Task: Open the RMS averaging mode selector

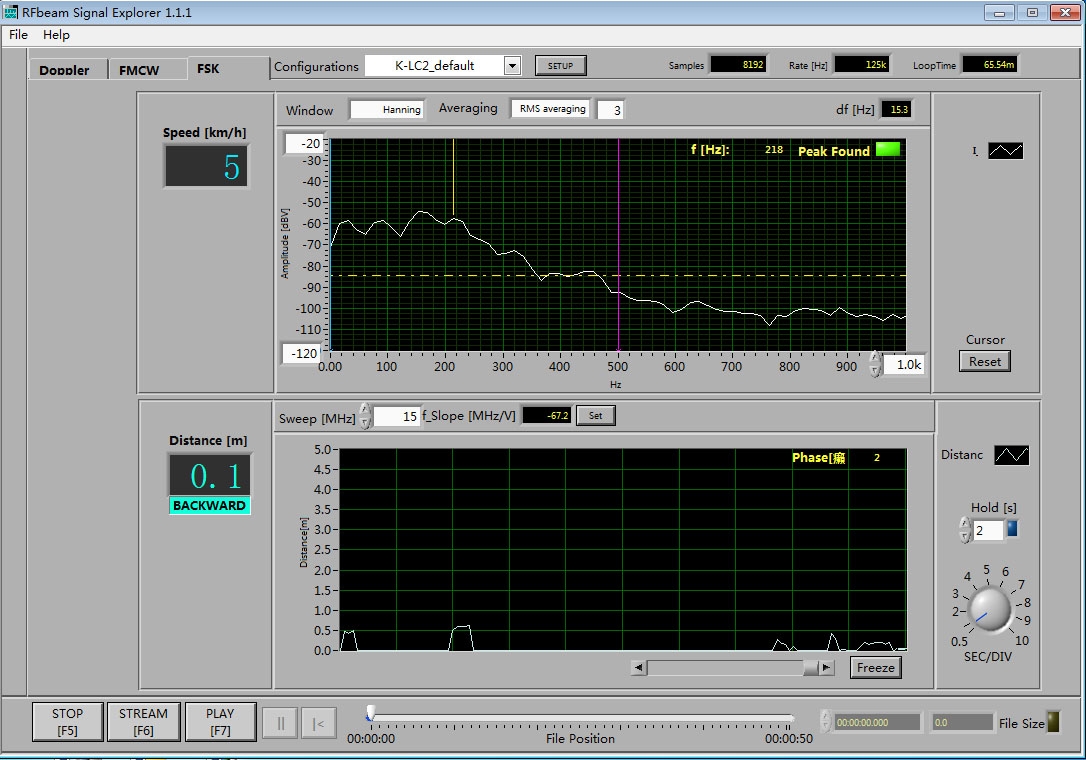Action: (x=551, y=109)
